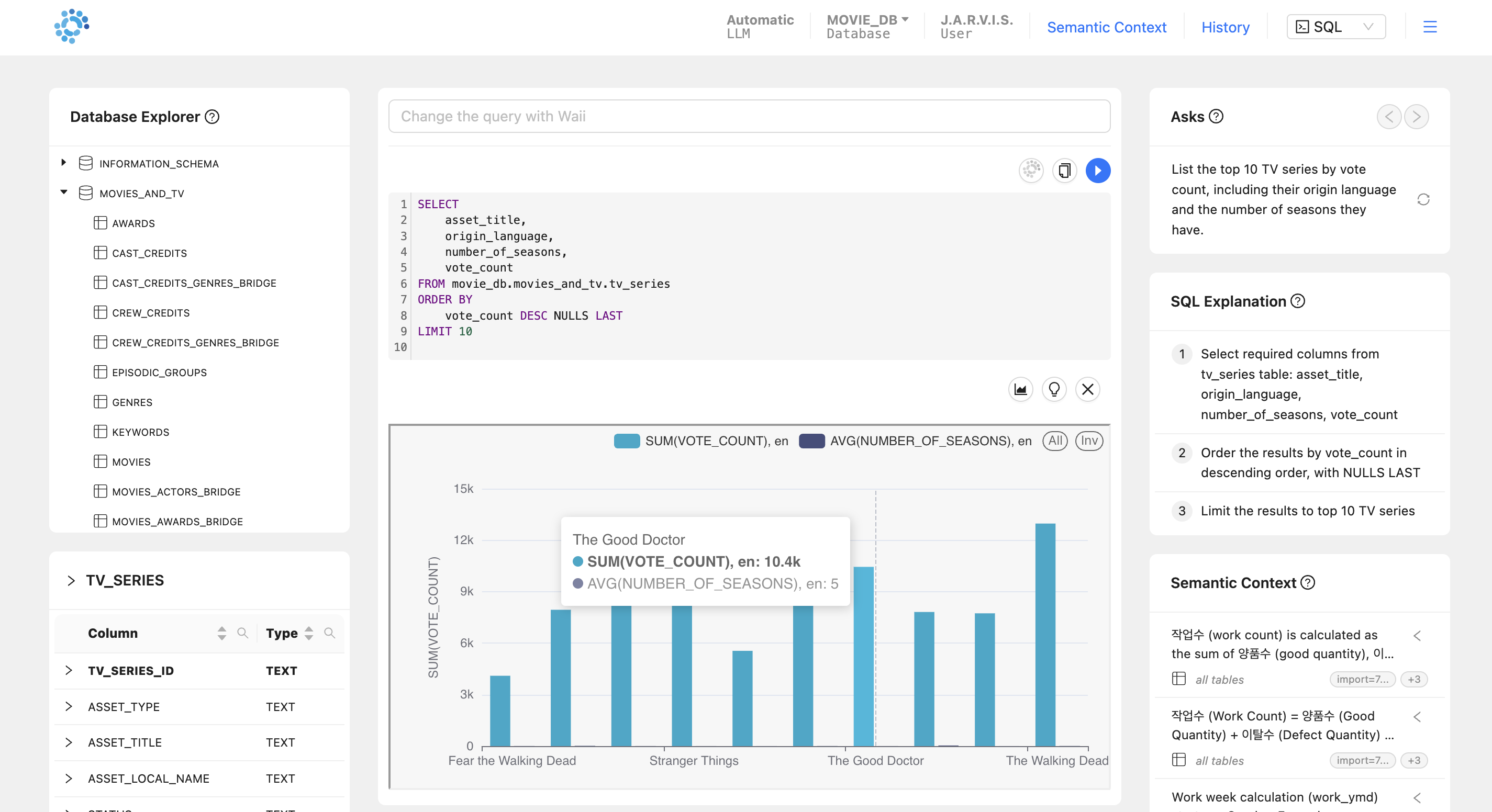The height and width of the screenshot is (812, 1492).
Task: Toggle AVG(NUMBER_OF_SEASONS) legend series
Action: (915, 441)
